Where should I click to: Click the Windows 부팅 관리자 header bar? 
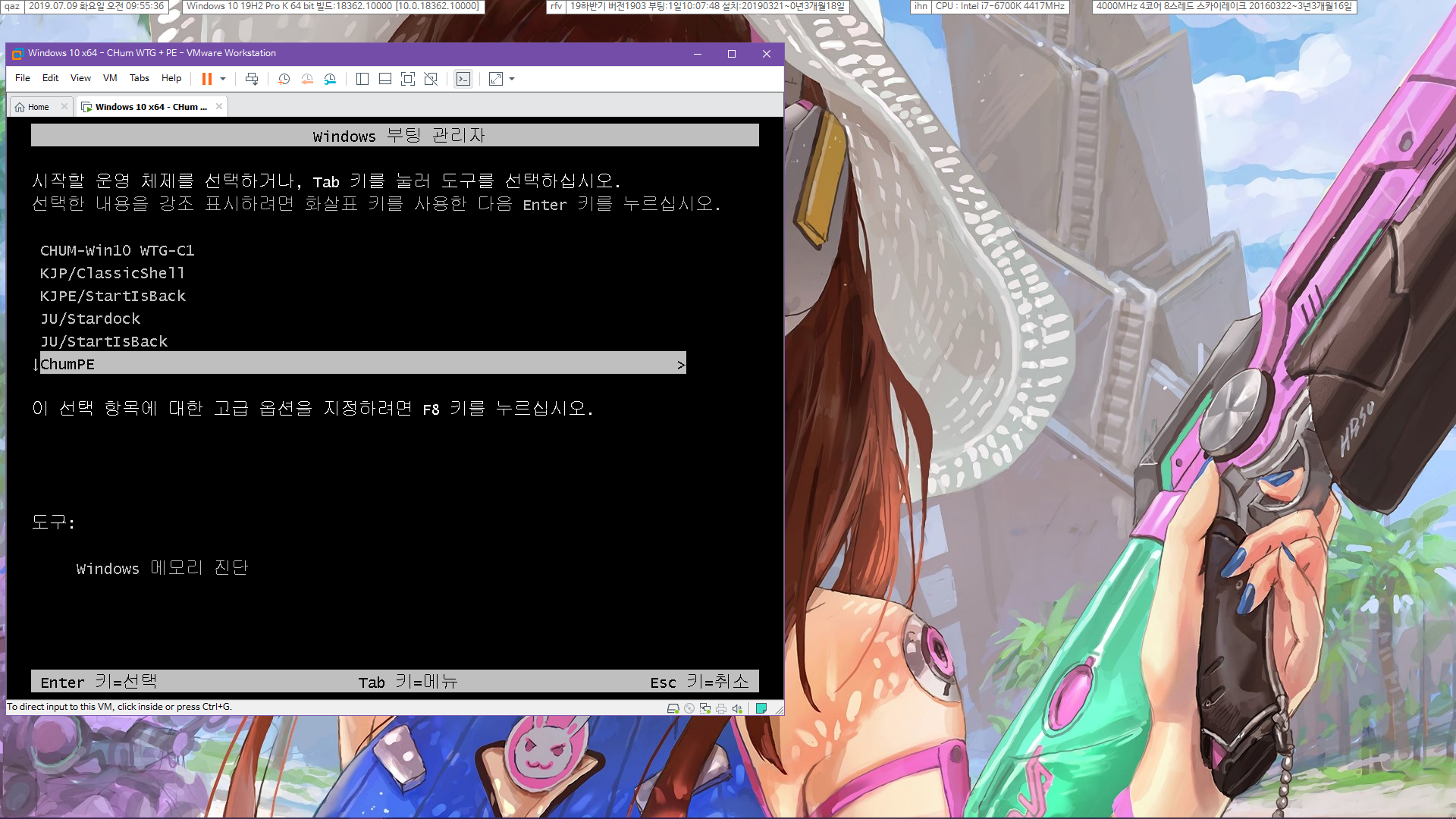(x=395, y=135)
